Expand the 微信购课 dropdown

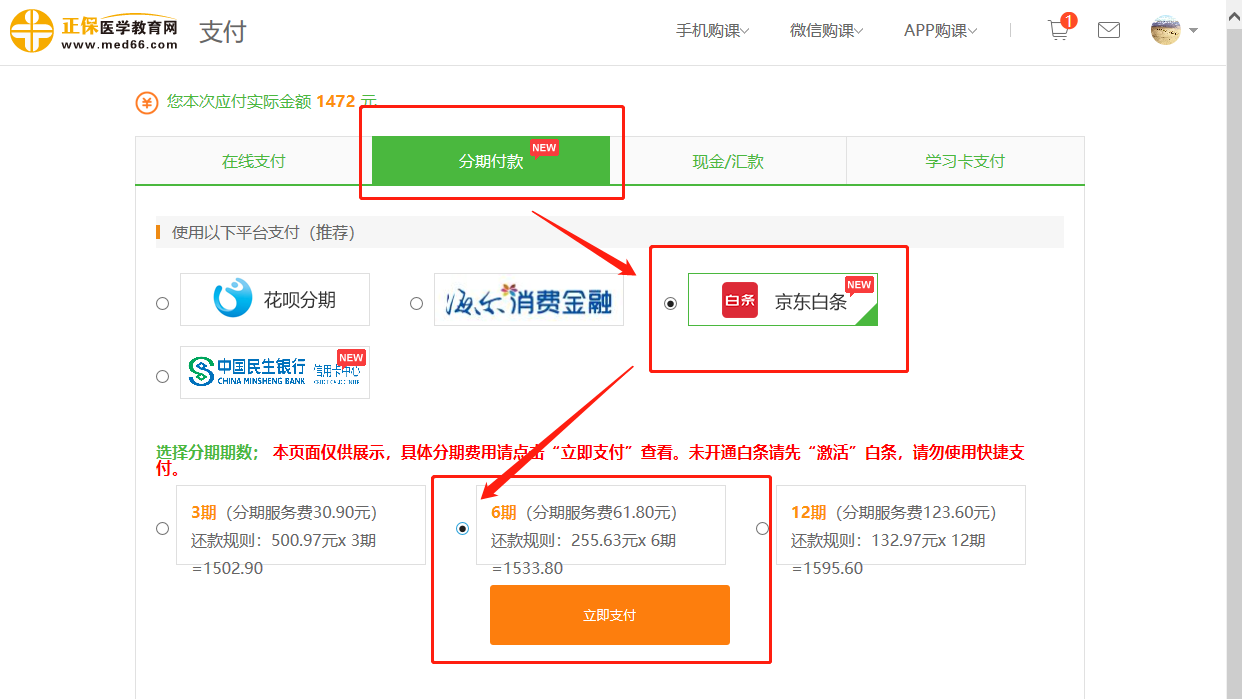pyautogui.click(x=826, y=31)
